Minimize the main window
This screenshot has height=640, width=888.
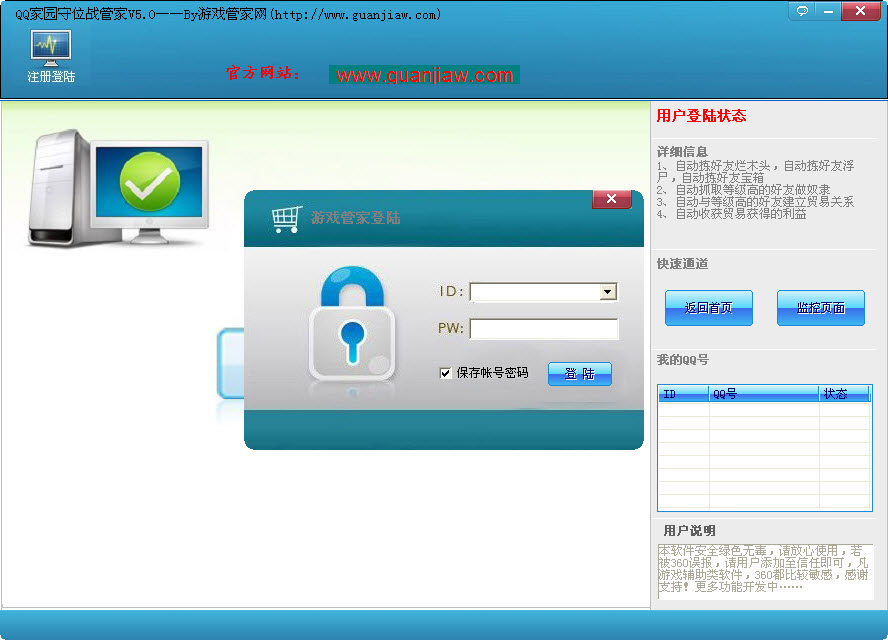click(x=828, y=11)
